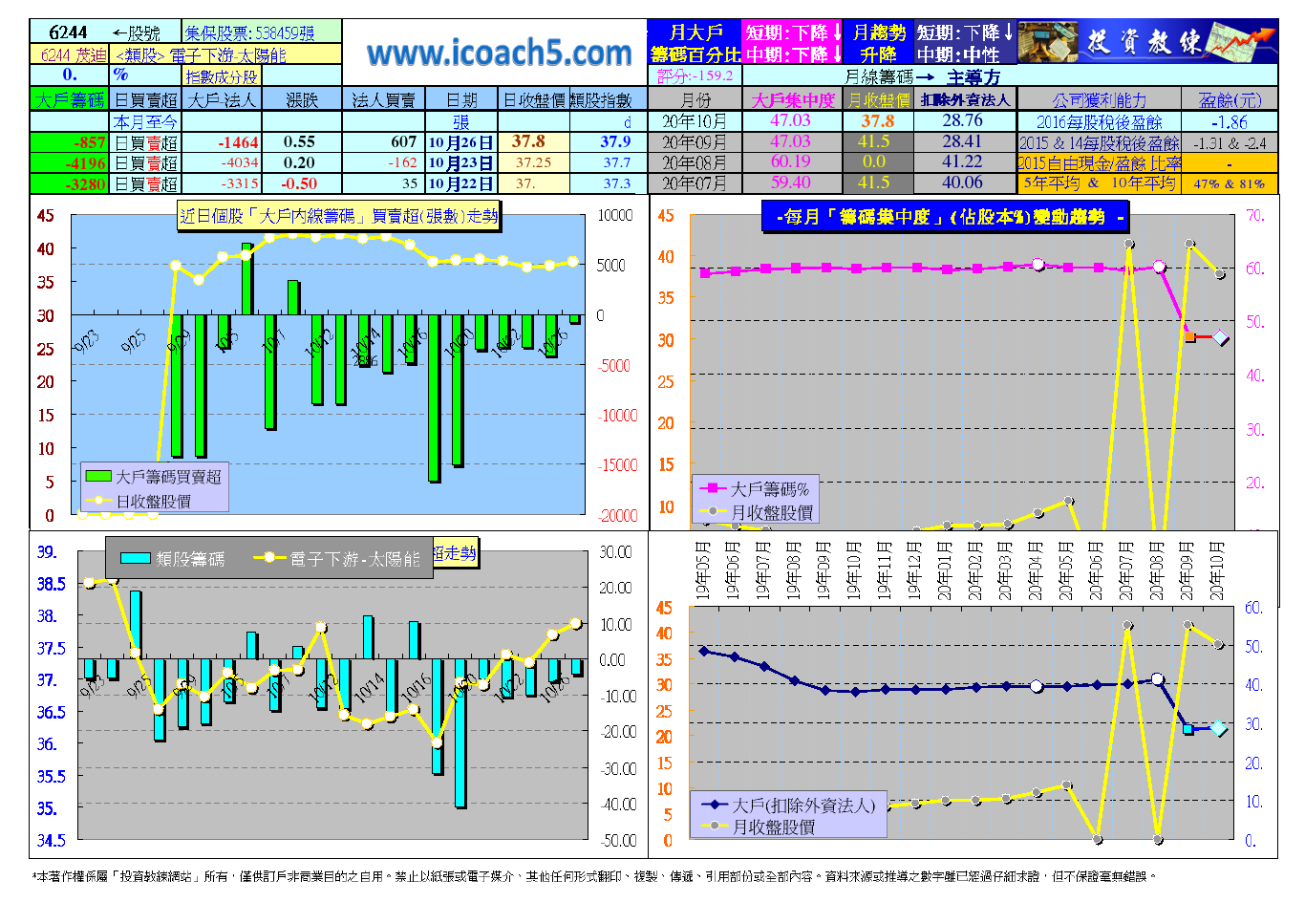
Task: Click the 投資教練 logo banner
Action: 1146,42
